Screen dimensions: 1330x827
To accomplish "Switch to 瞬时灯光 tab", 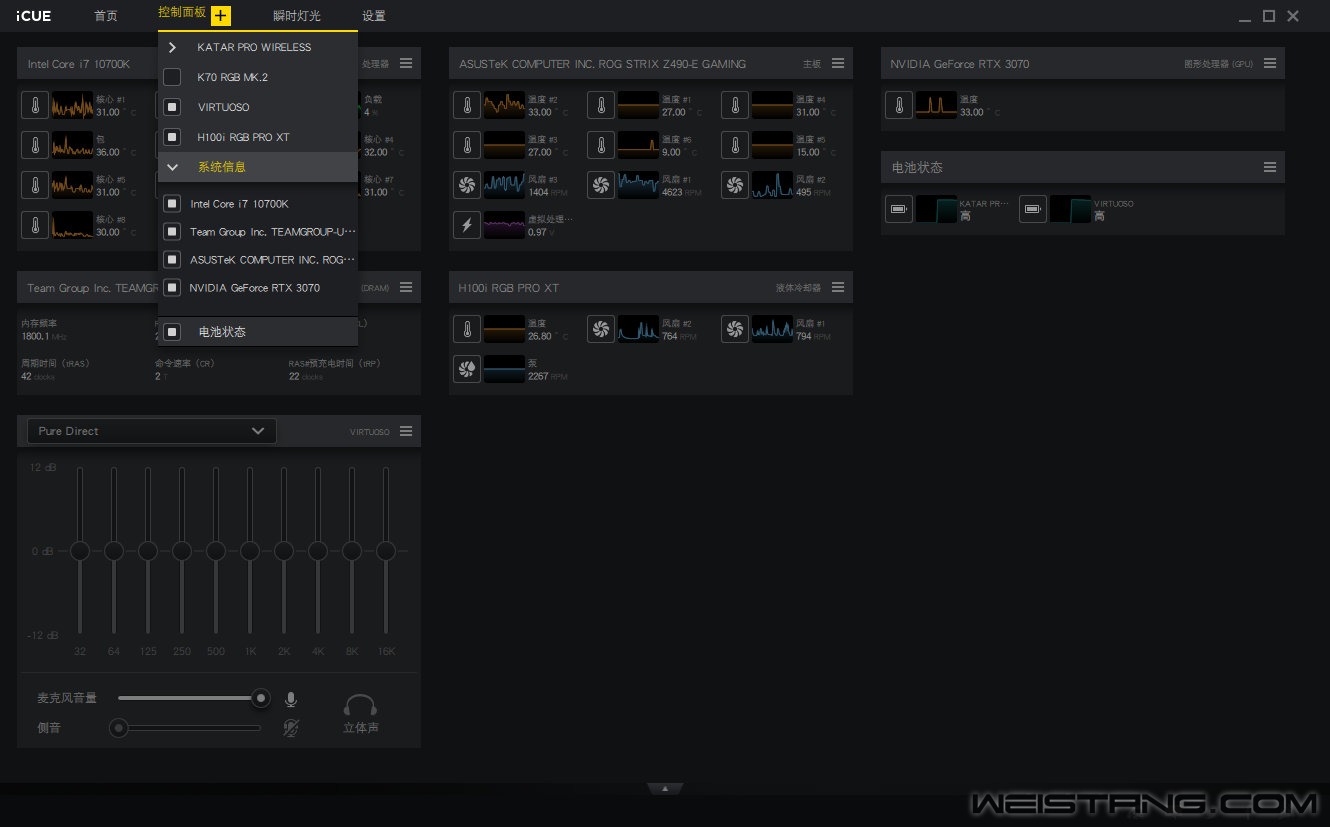I will pos(297,16).
